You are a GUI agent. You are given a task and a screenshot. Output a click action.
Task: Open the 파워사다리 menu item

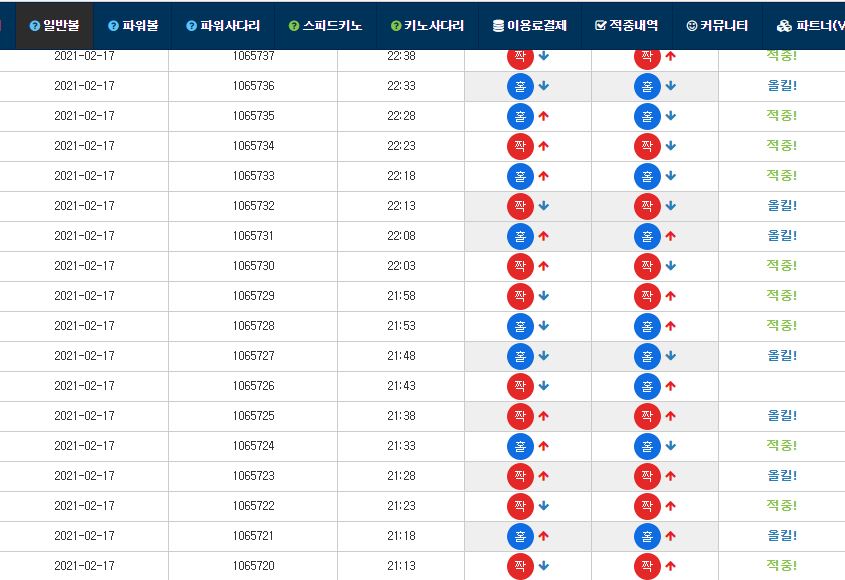(x=223, y=25)
